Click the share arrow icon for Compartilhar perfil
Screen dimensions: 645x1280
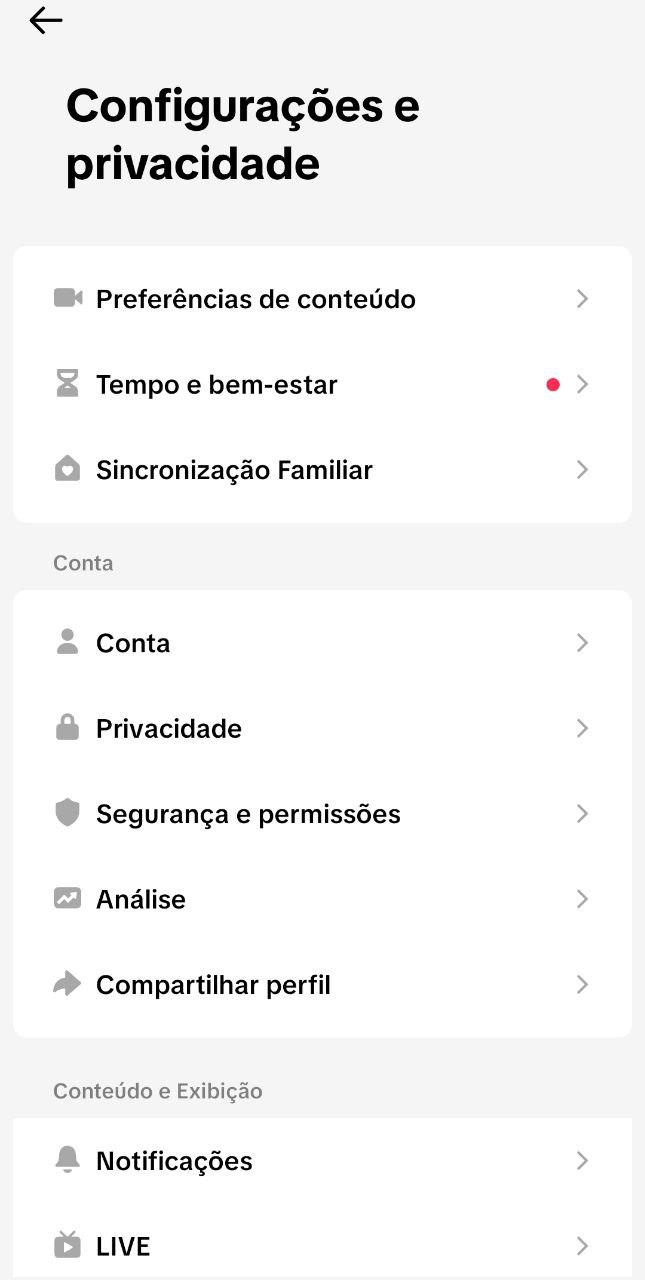tap(67, 984)
